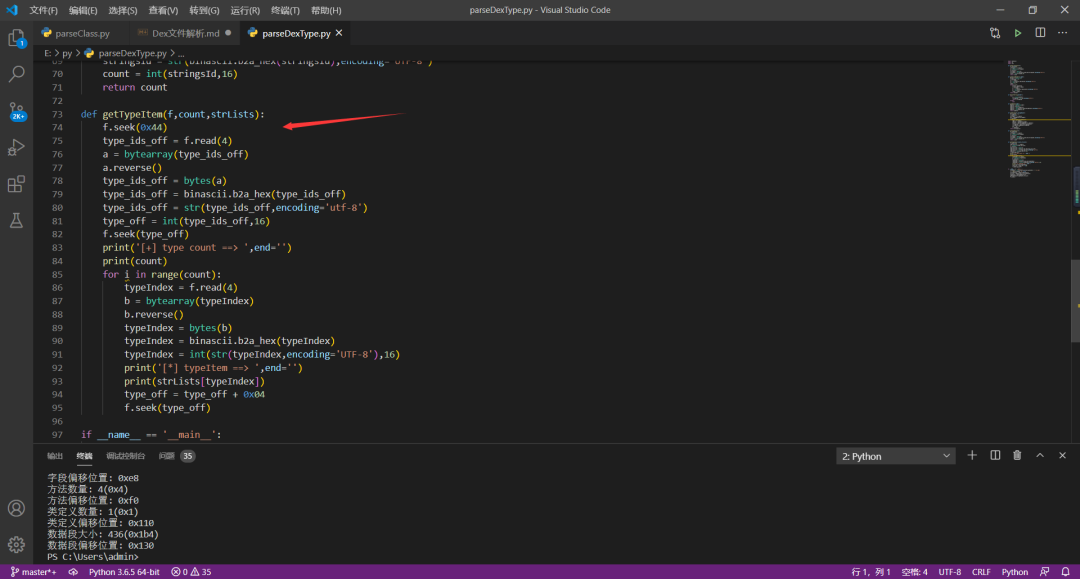Open the 选择(S) menu
This screenshot has width=1080, height=579.
pos(123,10)
